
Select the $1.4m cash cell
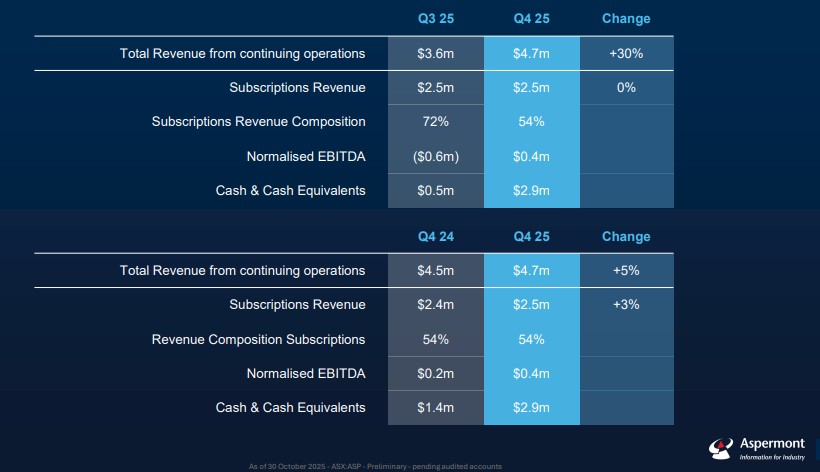click(x=435, y=408)
